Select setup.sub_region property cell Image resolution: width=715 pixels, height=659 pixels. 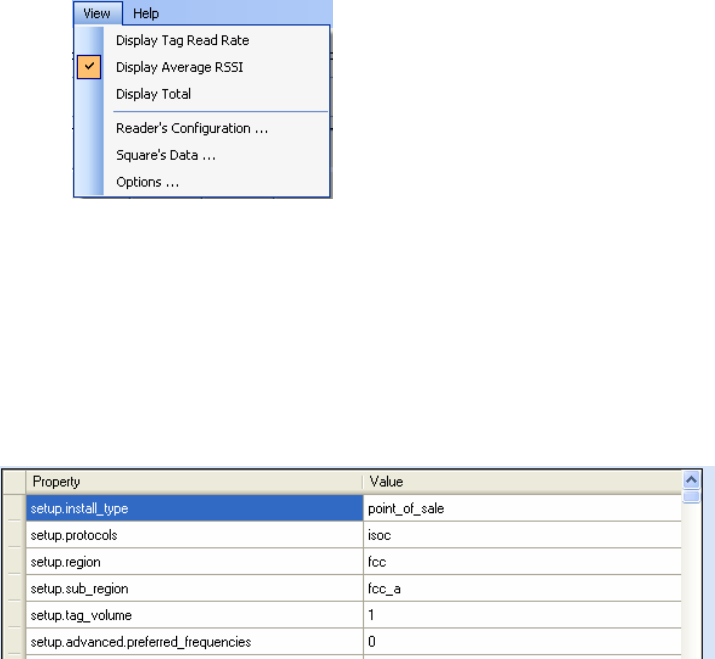point(194,588)
